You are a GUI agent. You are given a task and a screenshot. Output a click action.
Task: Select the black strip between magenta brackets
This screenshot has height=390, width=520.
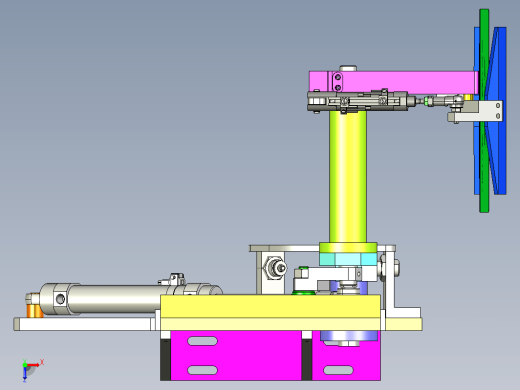(x=307, y=359)
